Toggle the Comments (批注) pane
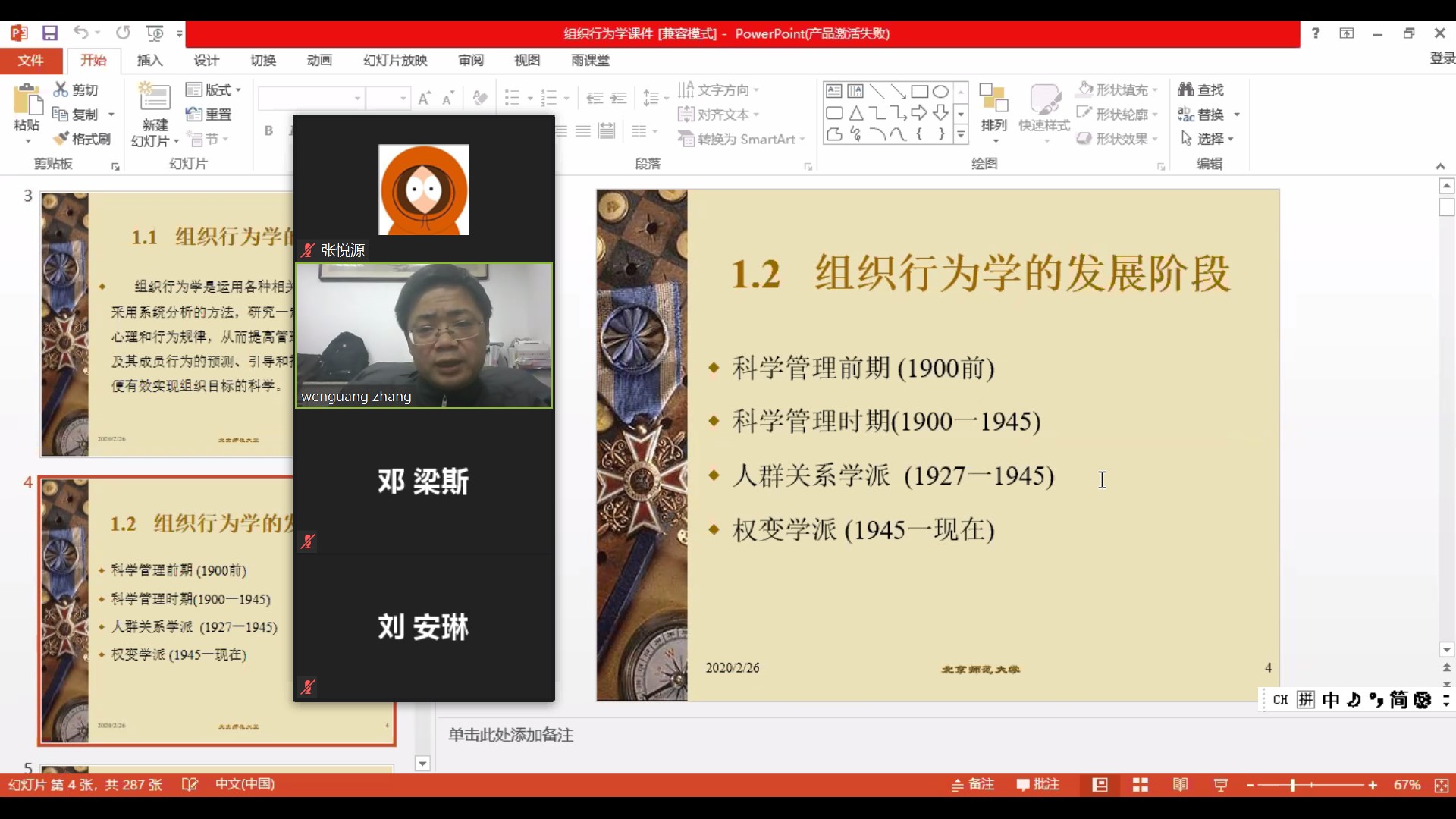Image resolution: width=1456 pixels, height=819 pixels. tap(1037, 785)
